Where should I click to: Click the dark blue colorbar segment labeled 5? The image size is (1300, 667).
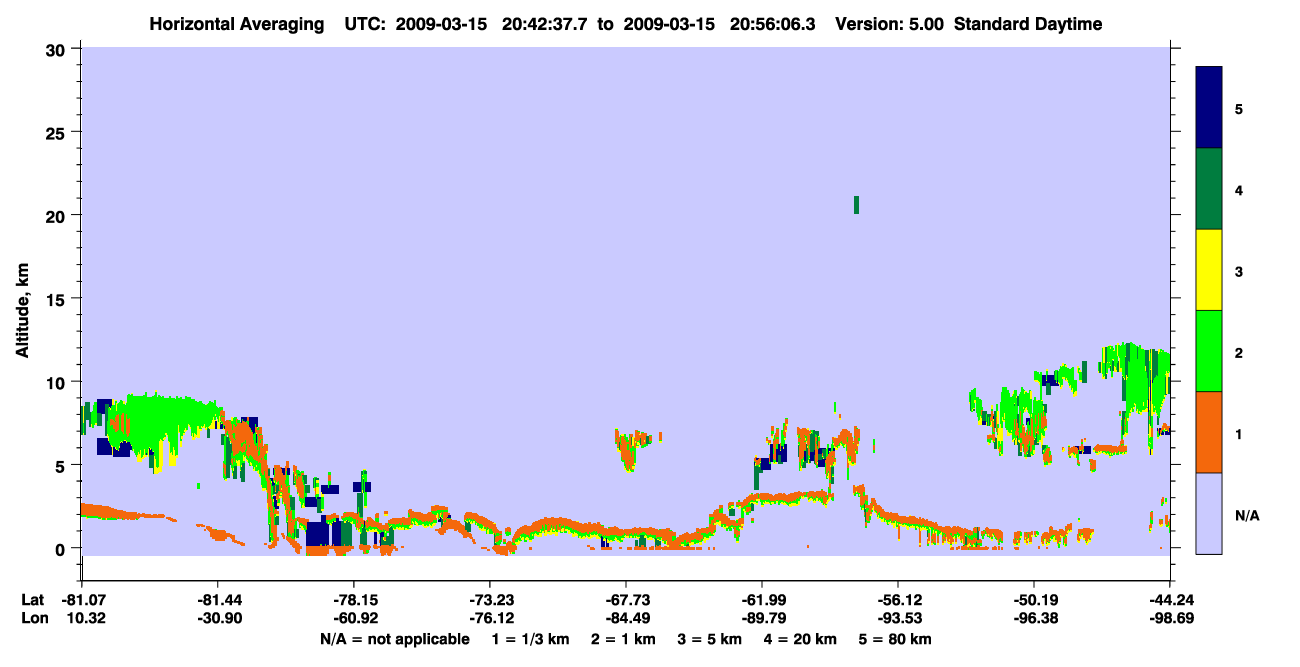pyautogui.click(x=1209, y=108)
